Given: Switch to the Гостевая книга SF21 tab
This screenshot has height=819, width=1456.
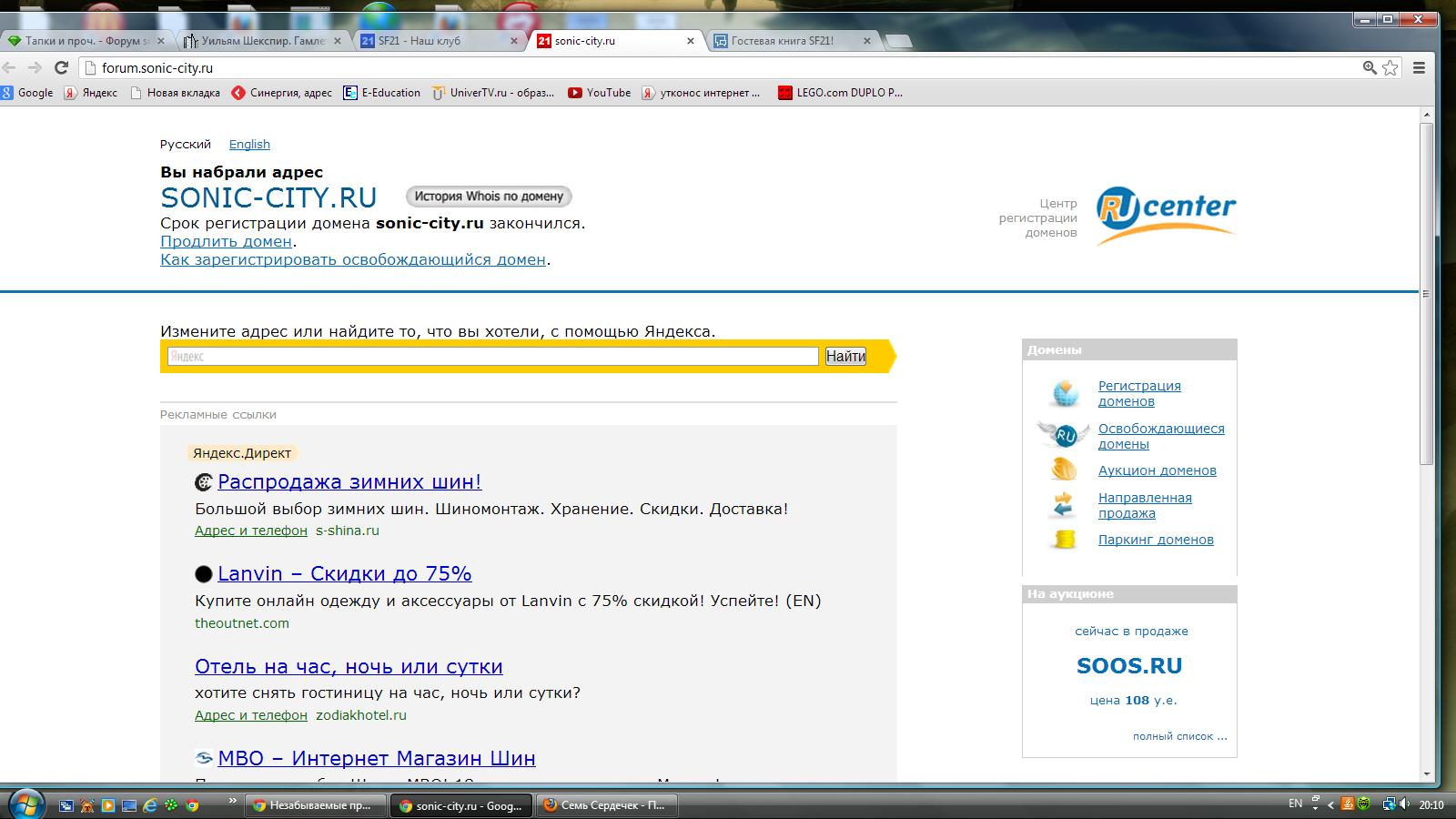Looking at the screenshot, I should coord(783,41).
